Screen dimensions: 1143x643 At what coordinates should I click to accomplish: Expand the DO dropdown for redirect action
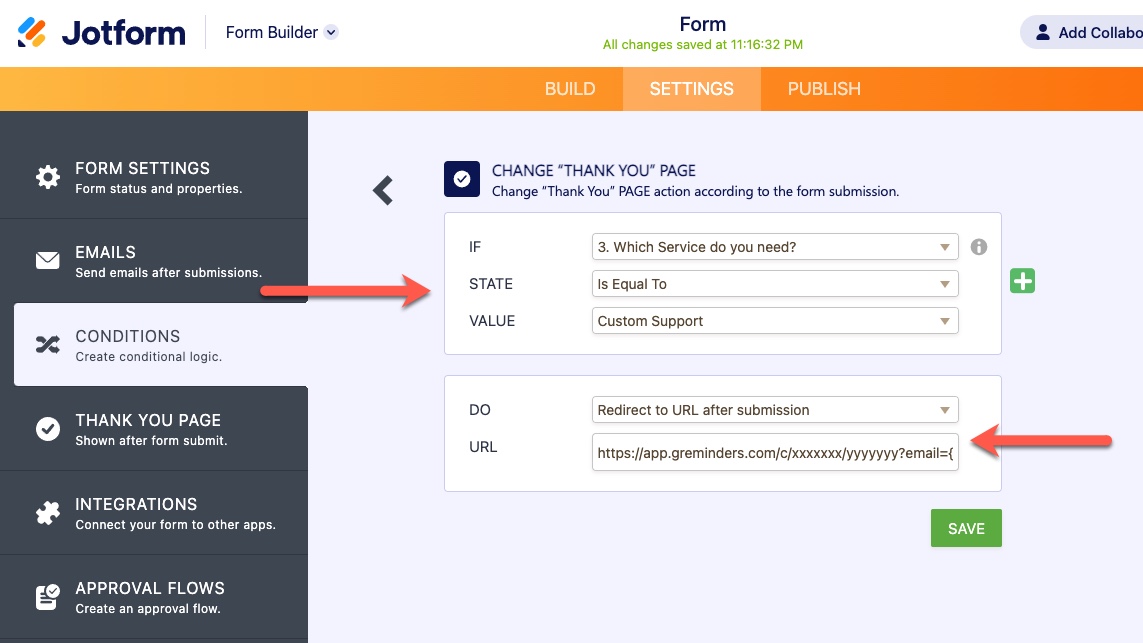(x=775, y=410)
